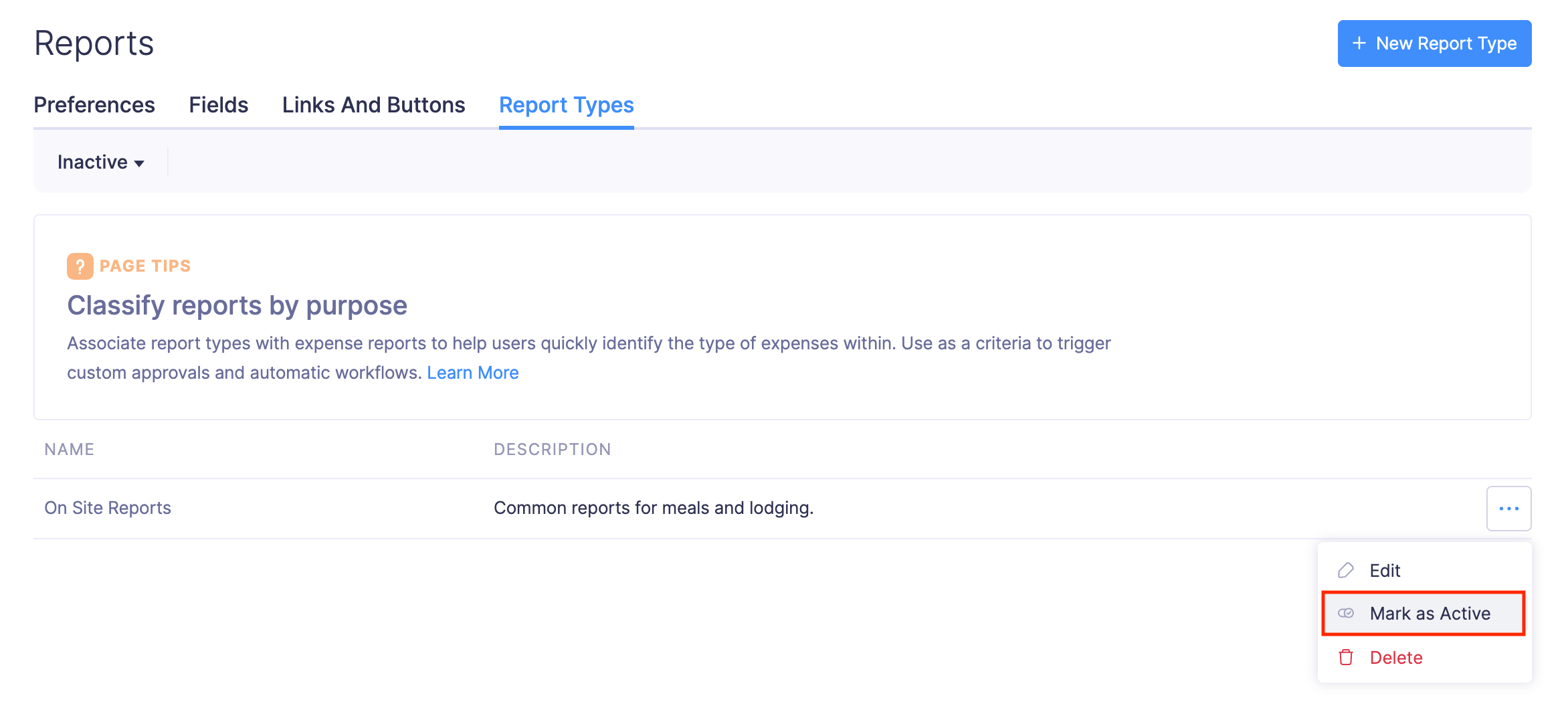Click the NAME column header

(69, 449)
